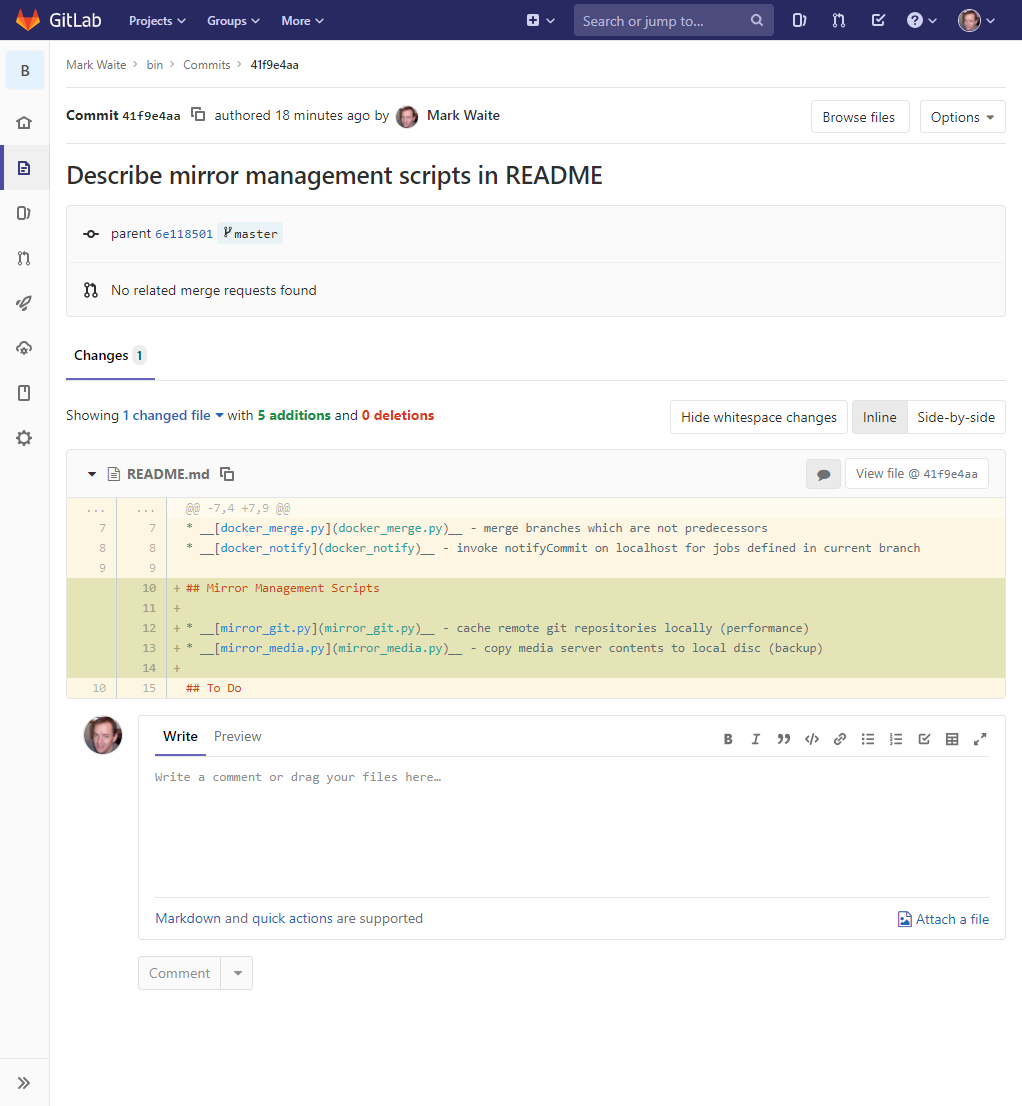
Task: Hide whitespace changes in diff
Action: tap(758, 417)
